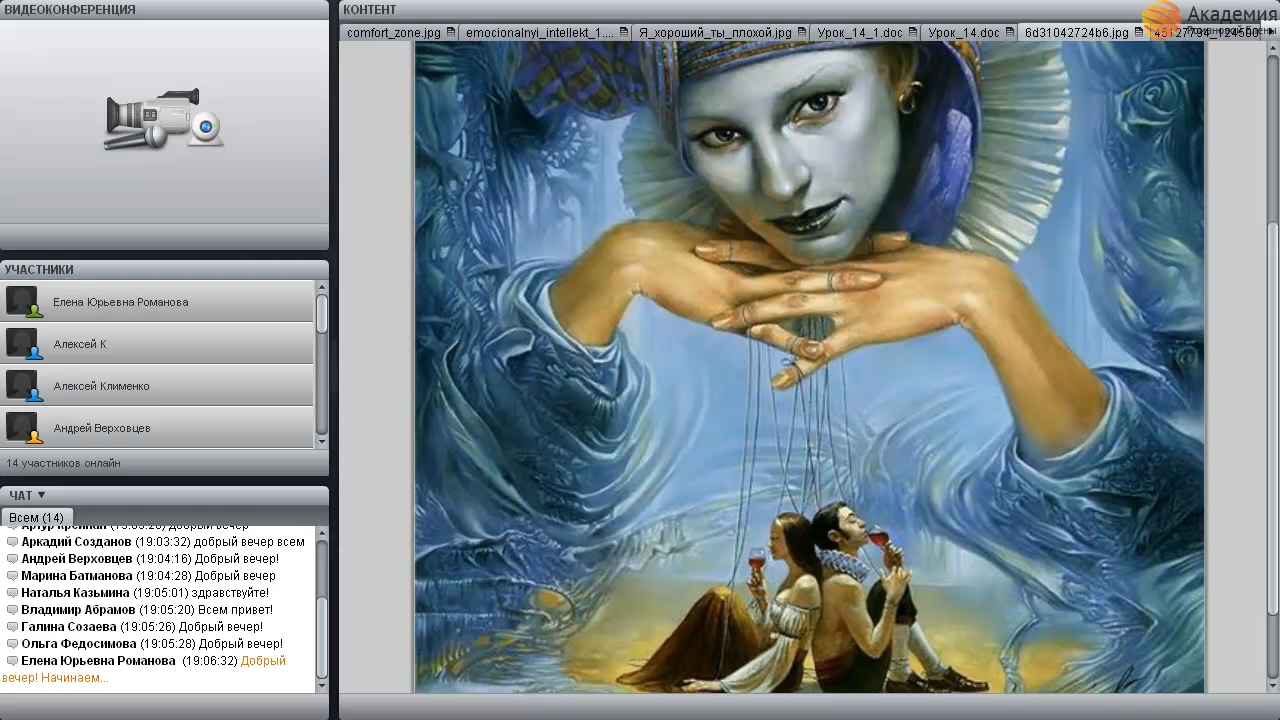
Task: Click document icon on 6d31042724b6.jpg tab
Action: 1139,33
